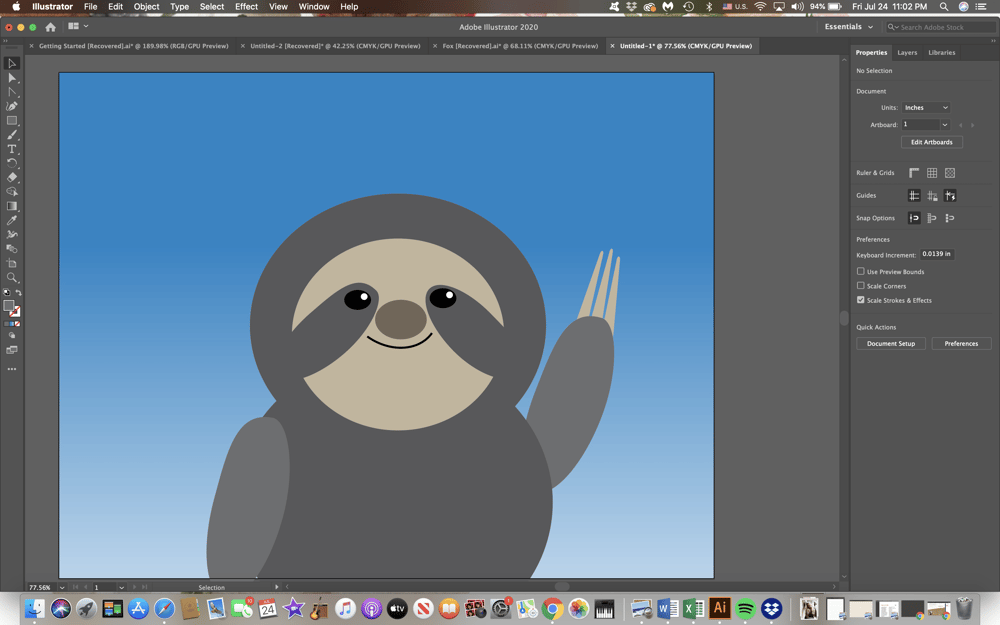Switch to the Layers tab

(x=907, y=52)
